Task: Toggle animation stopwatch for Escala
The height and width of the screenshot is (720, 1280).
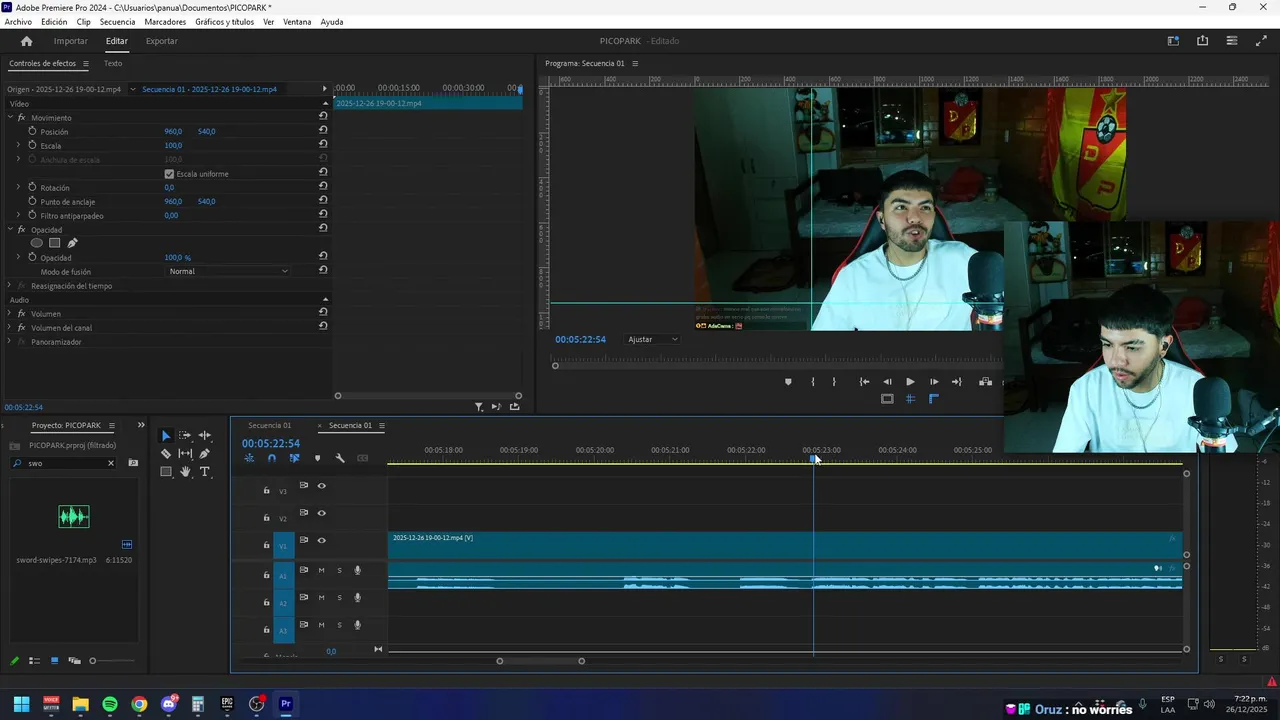Action: click(32, 145)
